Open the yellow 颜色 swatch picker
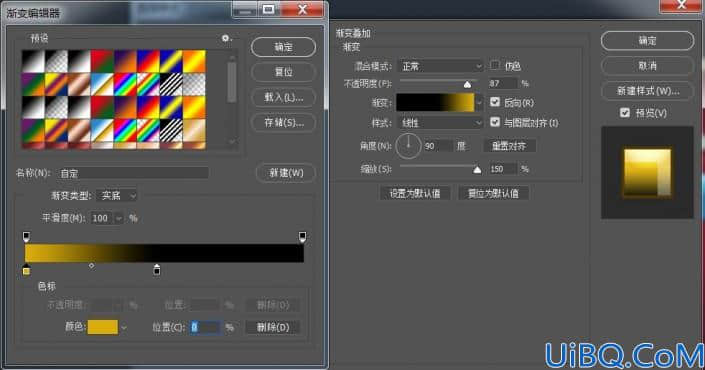Image resolution: width=705 pixels, height=370 pixels. pos(103,327)
